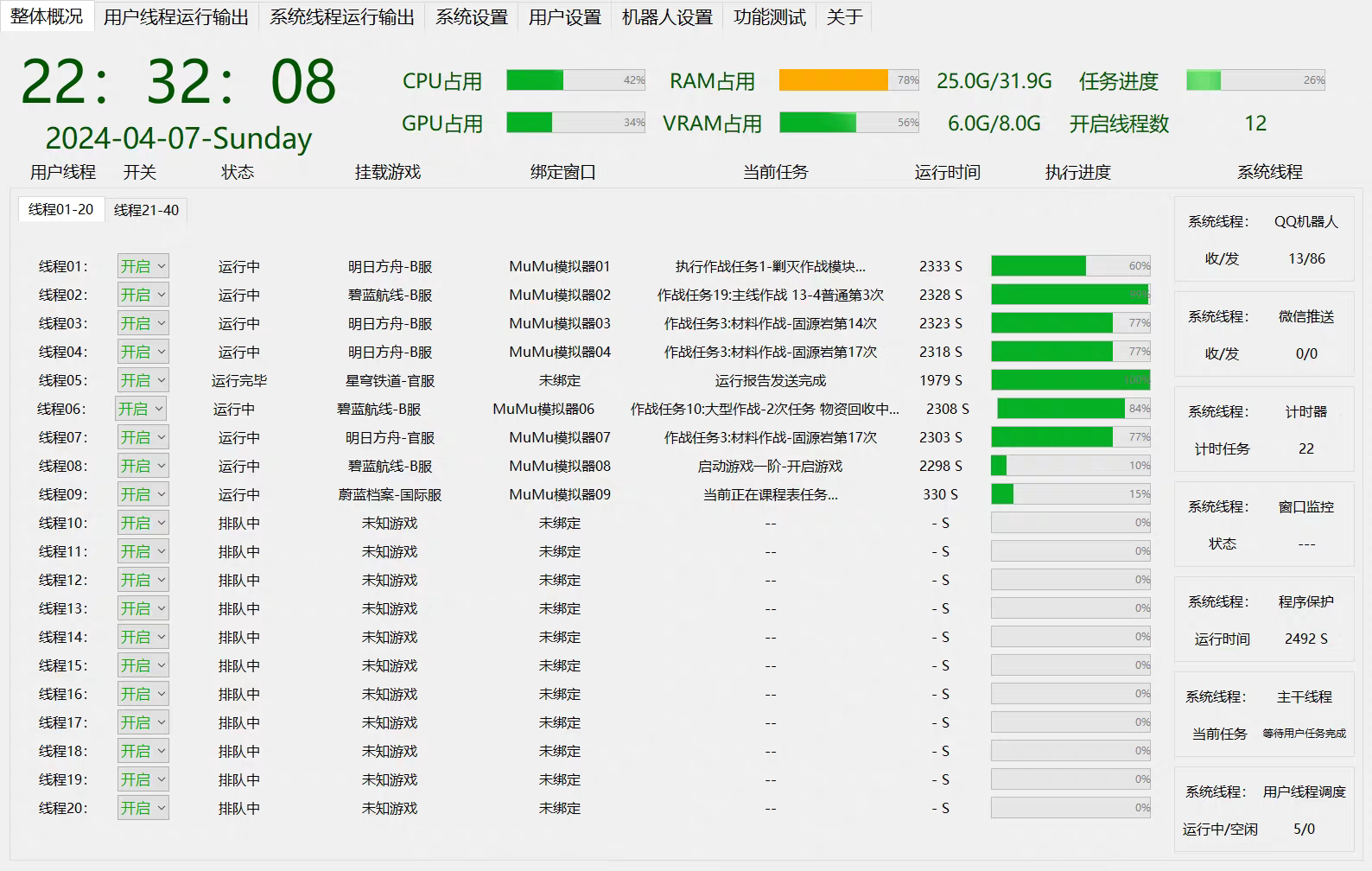Click the 蔚蓝档案-国际服 game cell
The height and width of the screenshot is (871, 1372).
(390, 495)
